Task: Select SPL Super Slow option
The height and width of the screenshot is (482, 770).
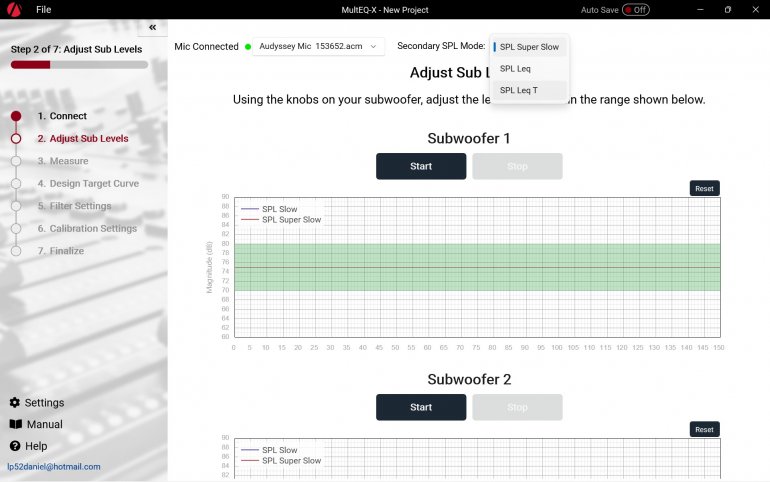Action: coord(529,47)
